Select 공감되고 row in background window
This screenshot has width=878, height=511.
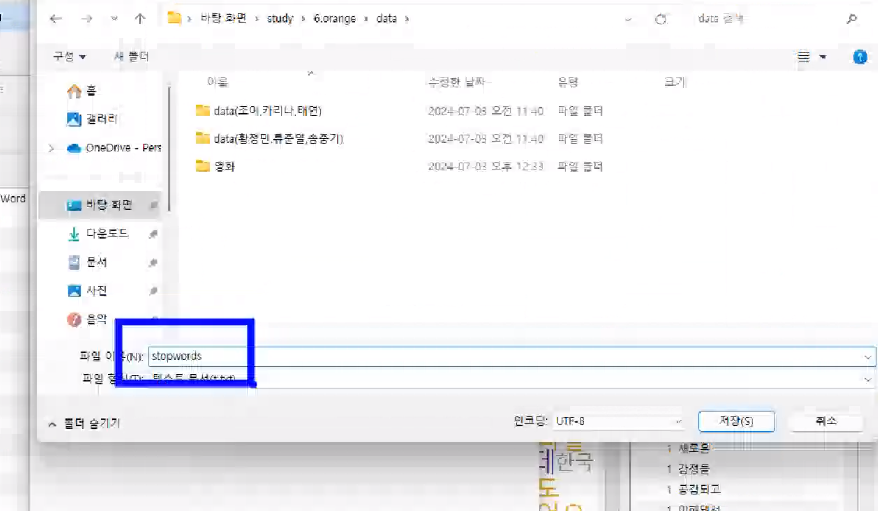[x=694, y=489]
